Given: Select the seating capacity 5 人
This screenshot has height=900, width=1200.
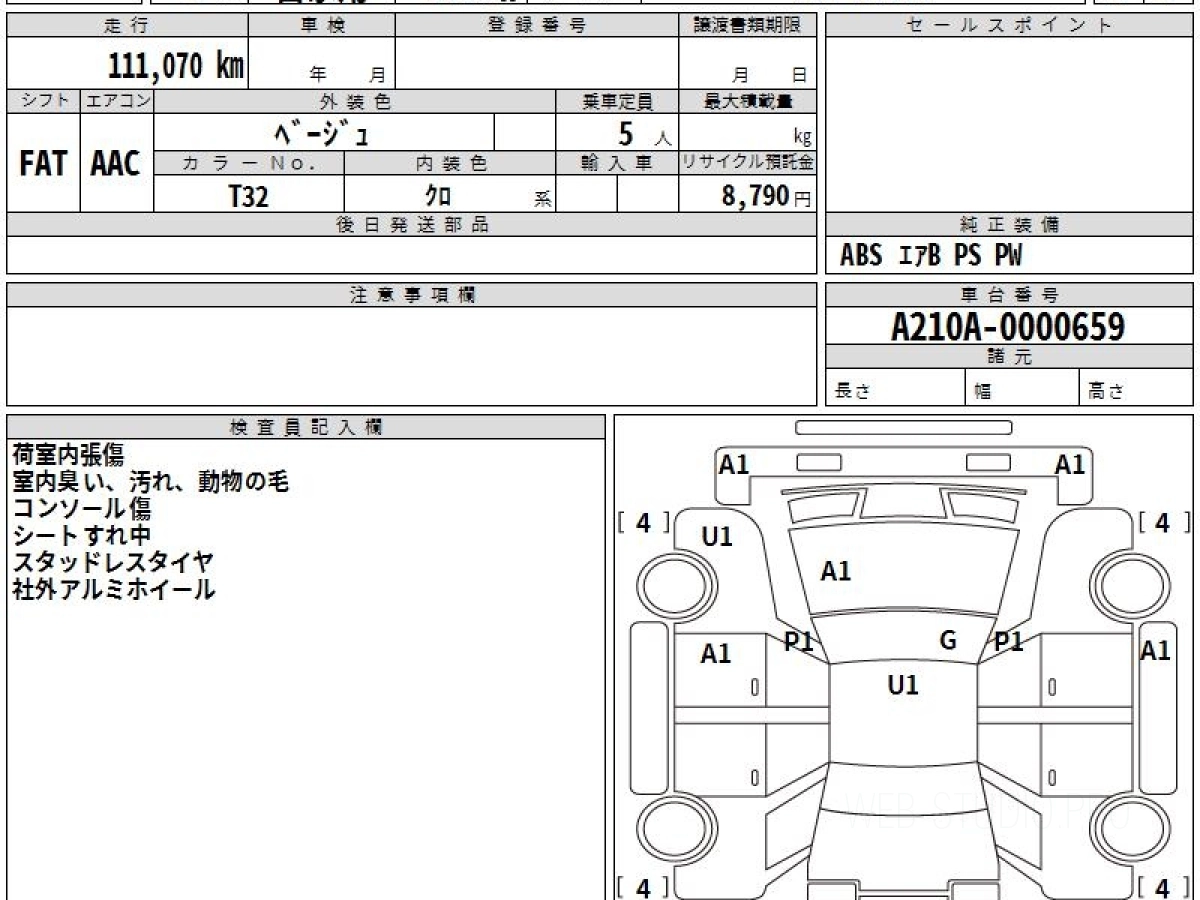Looking at the screenshot, I should pos(643,134).
